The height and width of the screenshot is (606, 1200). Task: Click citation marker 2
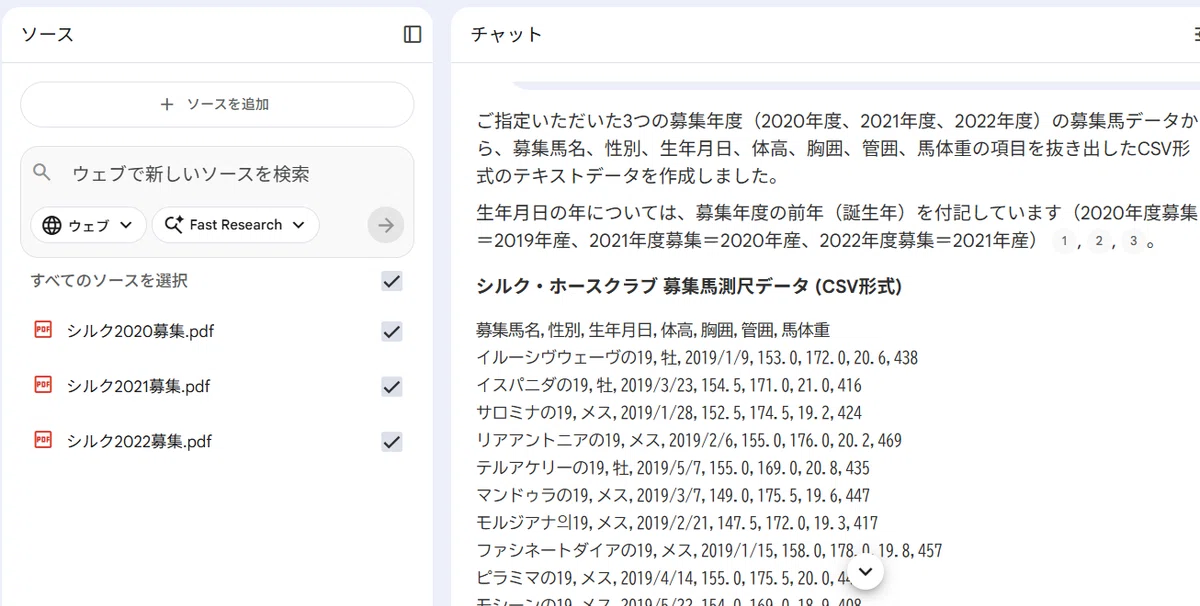[x=1098, y=241]
